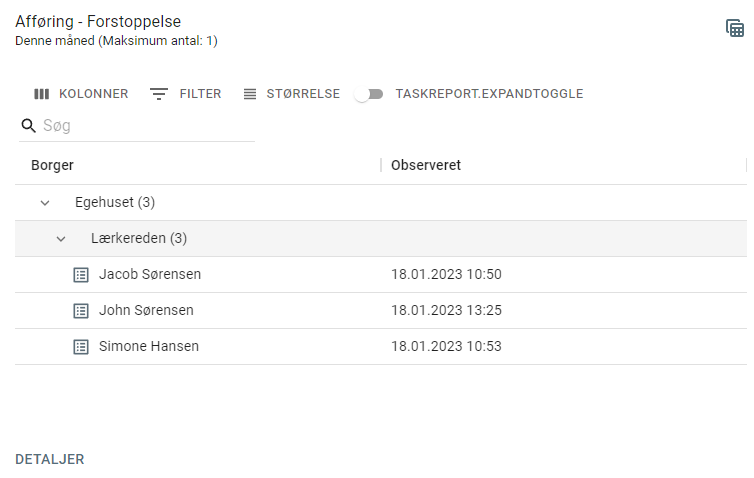Screen dimensions: 754x478
Task: Click the search magnifier icon
Action: pos(28,126)
